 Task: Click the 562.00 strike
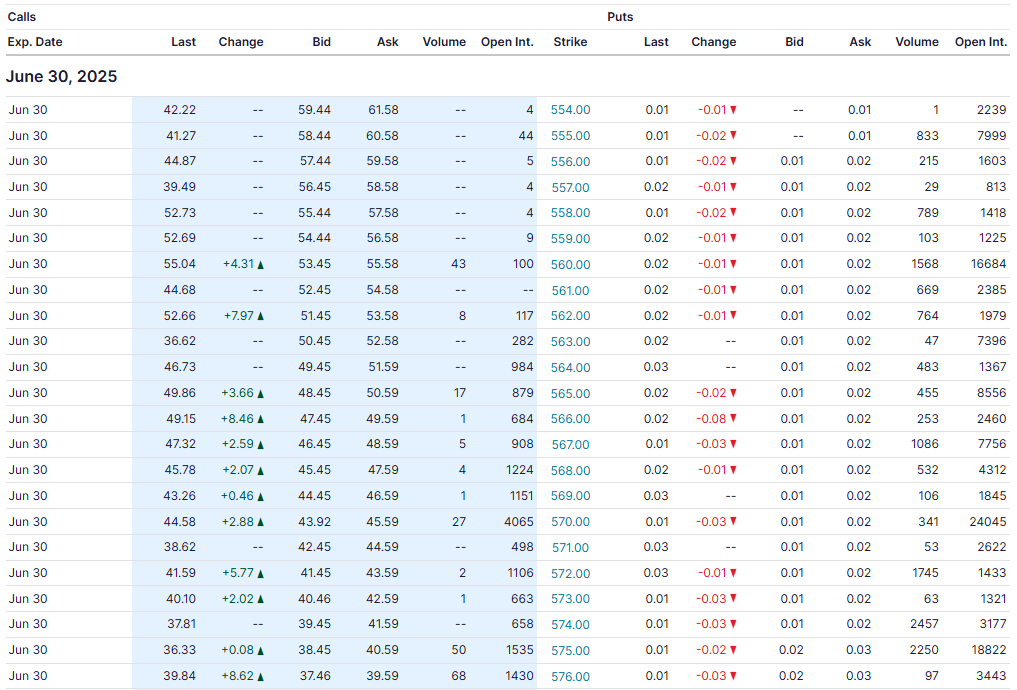coord(570,316)
